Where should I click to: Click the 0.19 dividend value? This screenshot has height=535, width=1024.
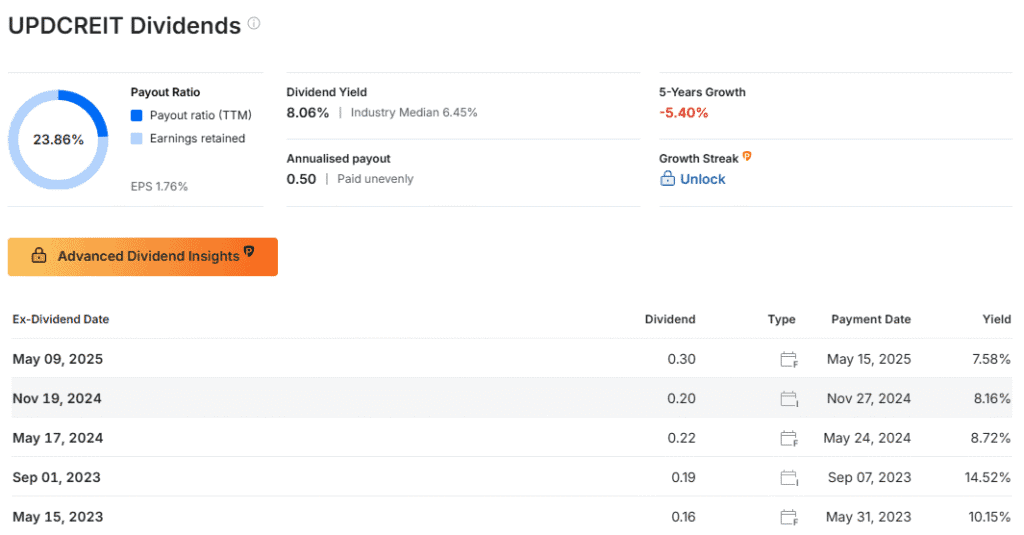(x=683, y=478)
